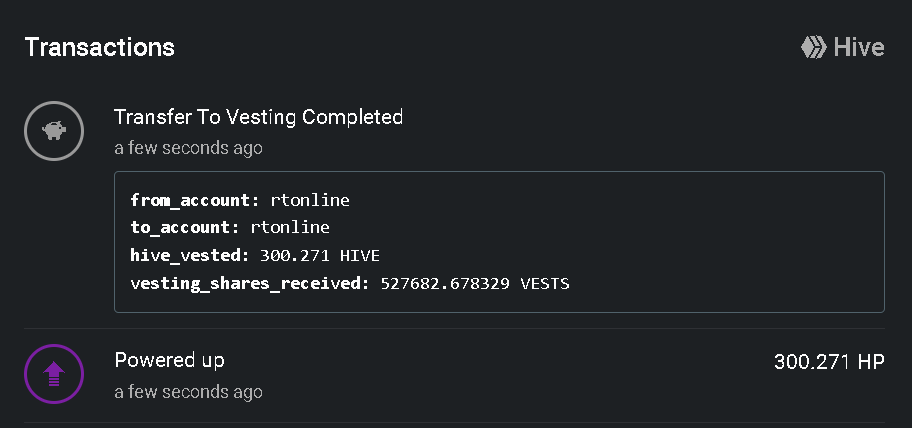912x428 pixels.
Task: Click the purple power up arrow icon
Action: [x=54, y=374]
